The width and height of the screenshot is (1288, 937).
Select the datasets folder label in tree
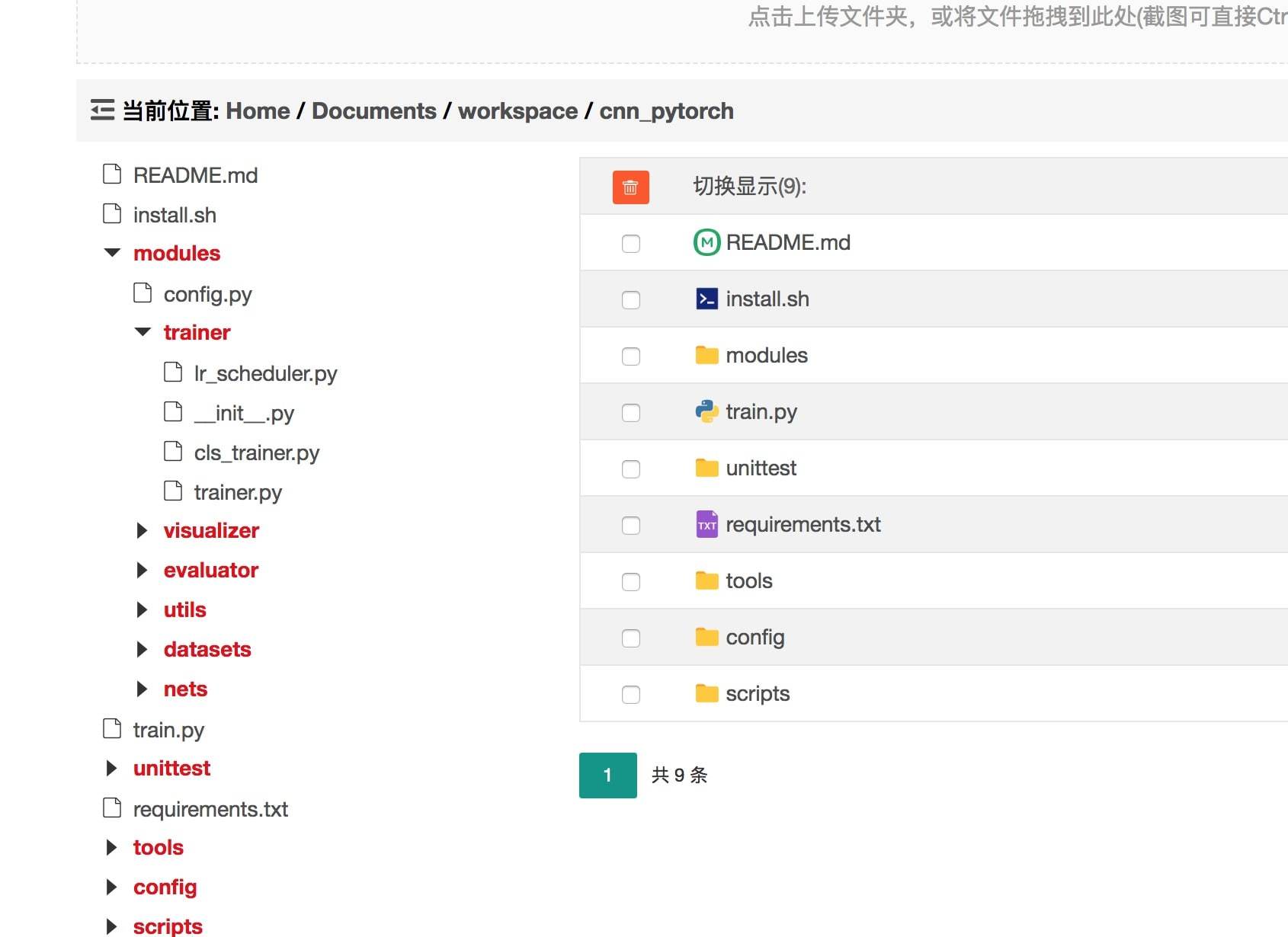coord(207,649)
